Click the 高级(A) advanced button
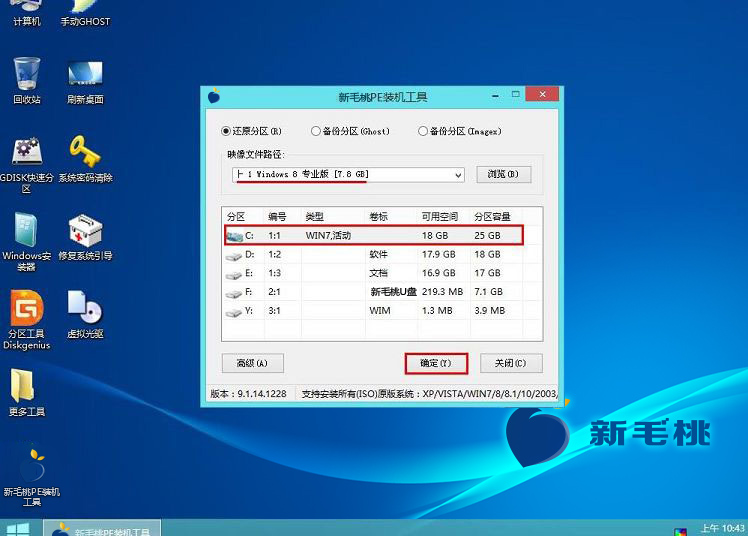Viewport: 748px width, 536px height. click(x=252, y=363)
